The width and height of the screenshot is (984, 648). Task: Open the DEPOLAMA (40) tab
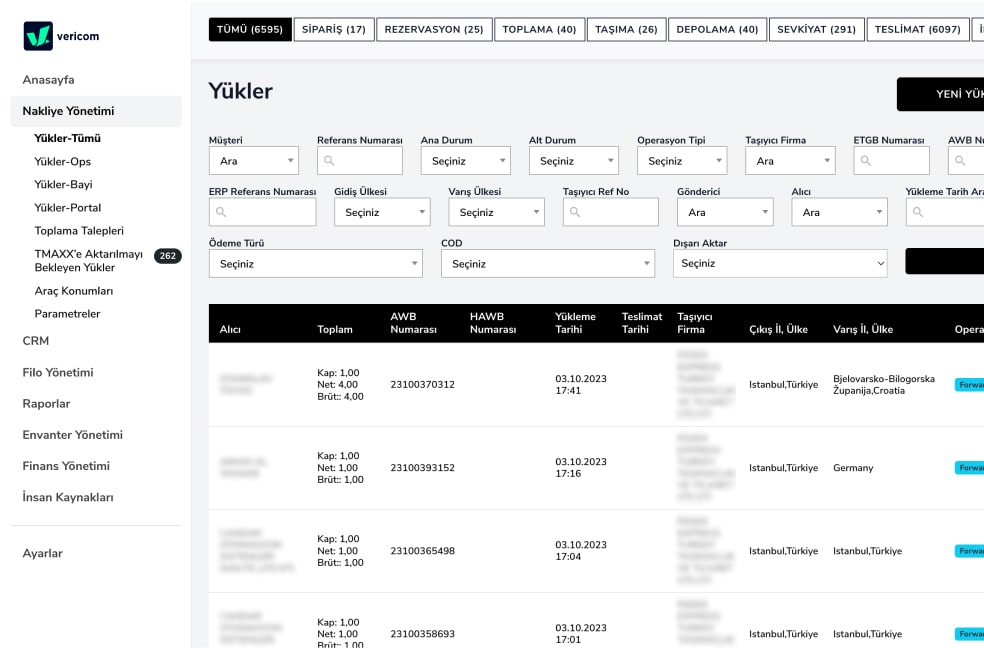(x=717, y=30)
